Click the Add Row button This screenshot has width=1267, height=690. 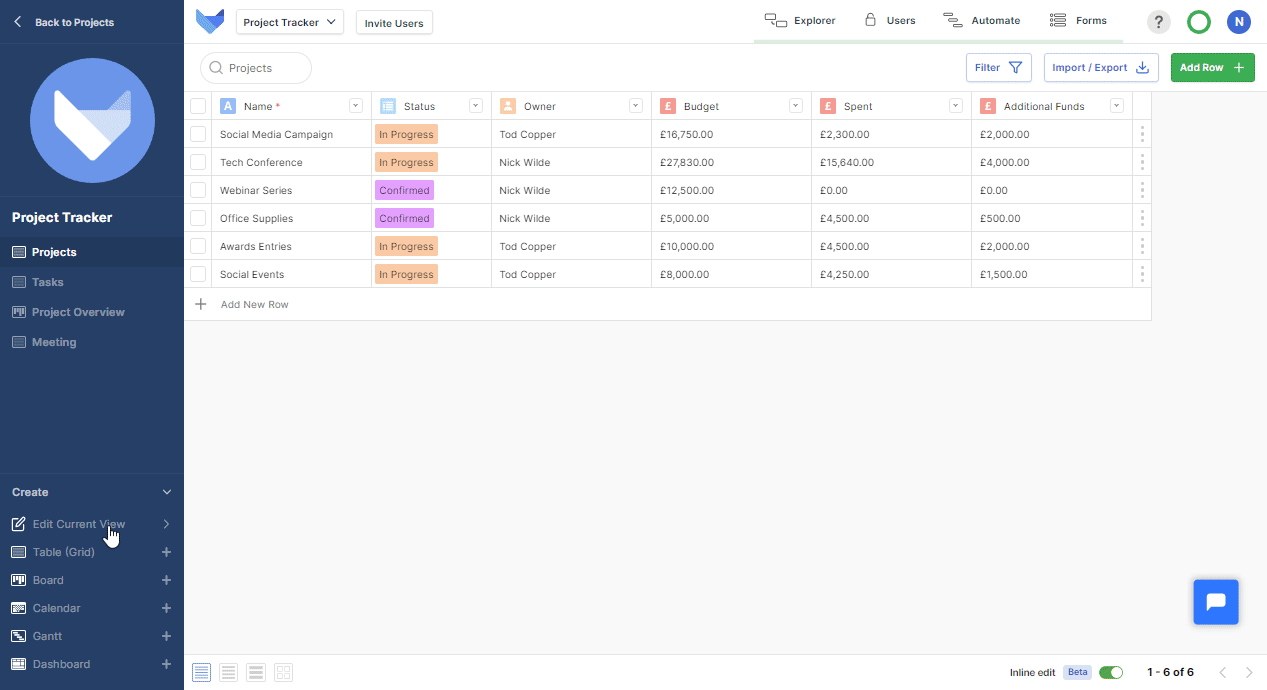pyautogui.click(x=1212, y=68)
